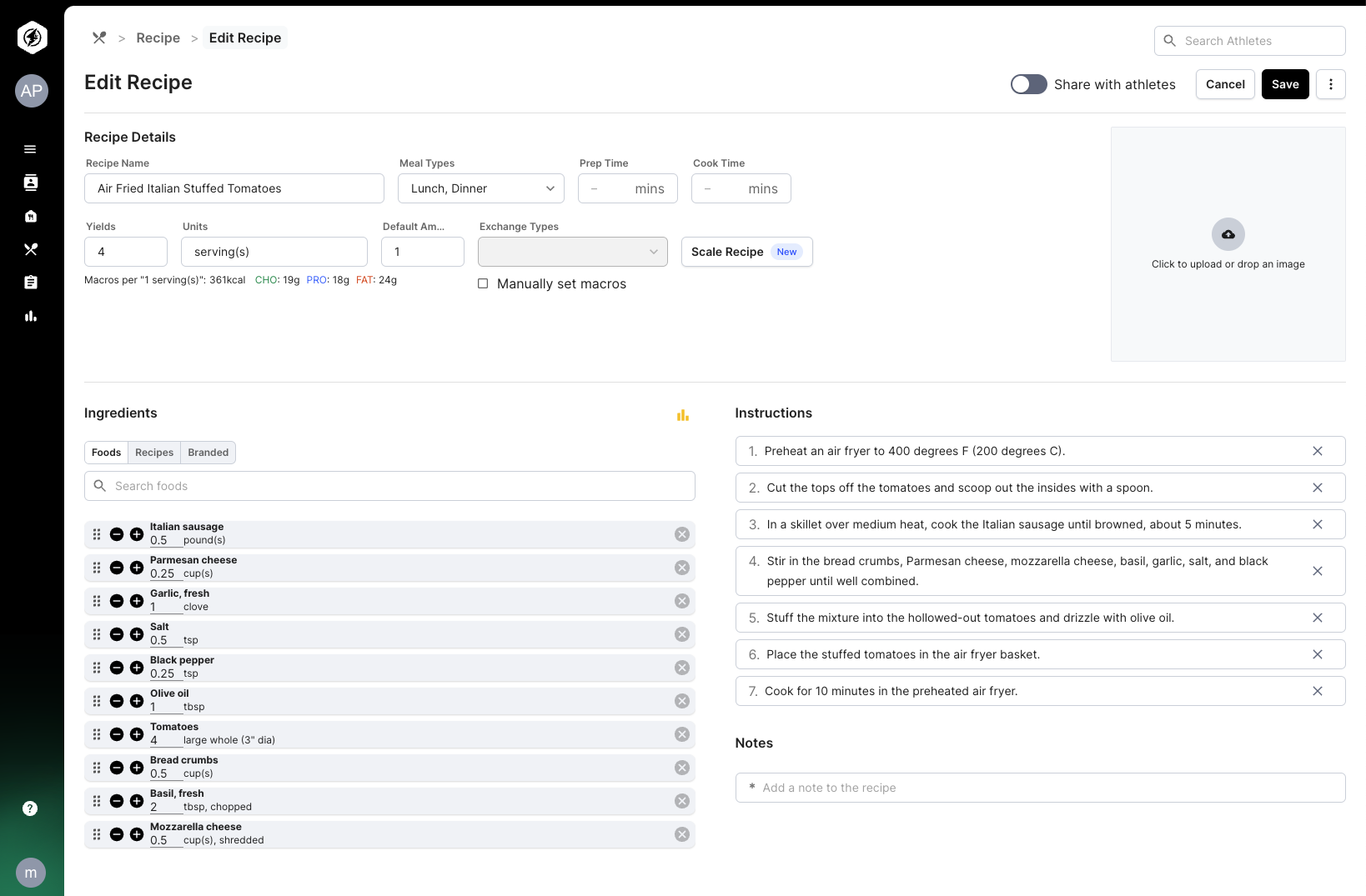Click the Cook Time mins field
Image resolution: width=1366 pixels, height=896 pixels.
[741, 188]
